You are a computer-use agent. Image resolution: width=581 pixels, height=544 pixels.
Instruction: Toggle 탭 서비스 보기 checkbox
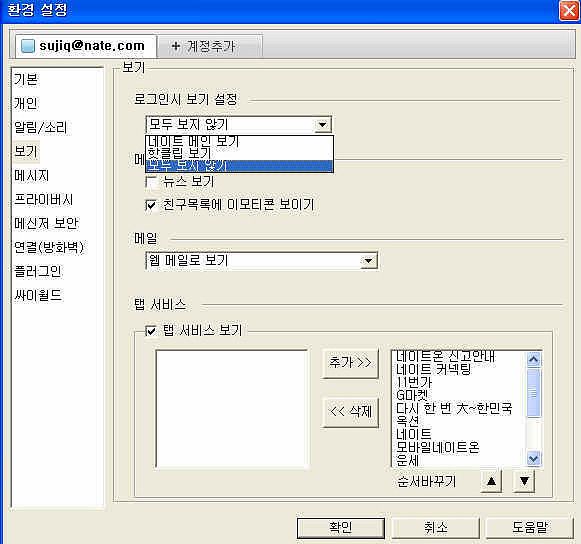tap(151, 330)
